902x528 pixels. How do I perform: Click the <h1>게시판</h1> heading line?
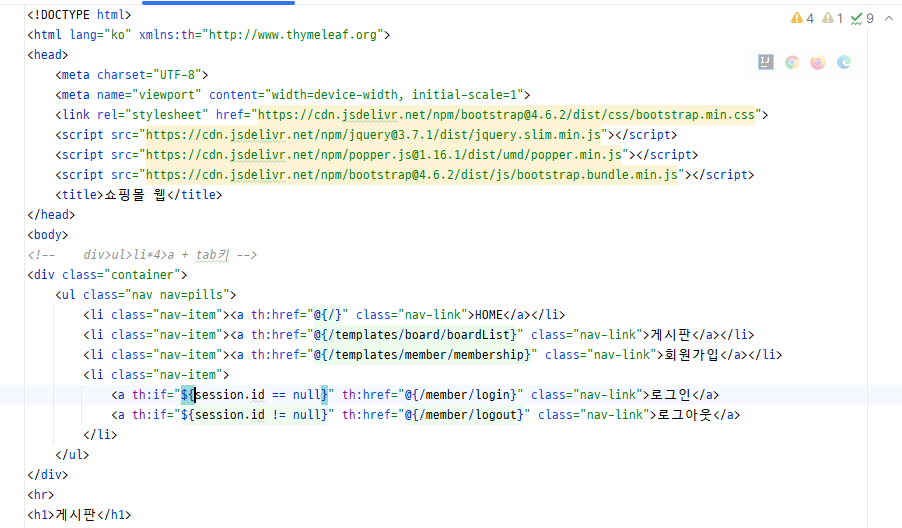(x=79, y=515)
